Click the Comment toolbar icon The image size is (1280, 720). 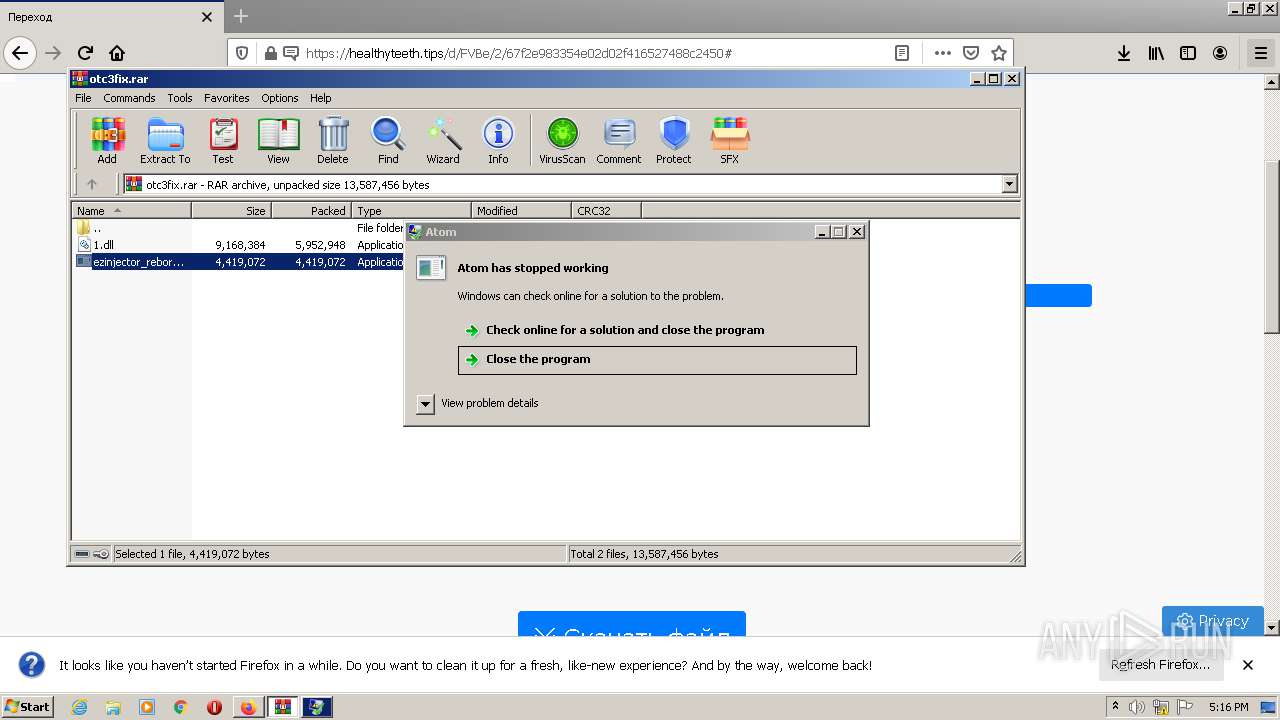pyautogui.click(x=619, y=140)
